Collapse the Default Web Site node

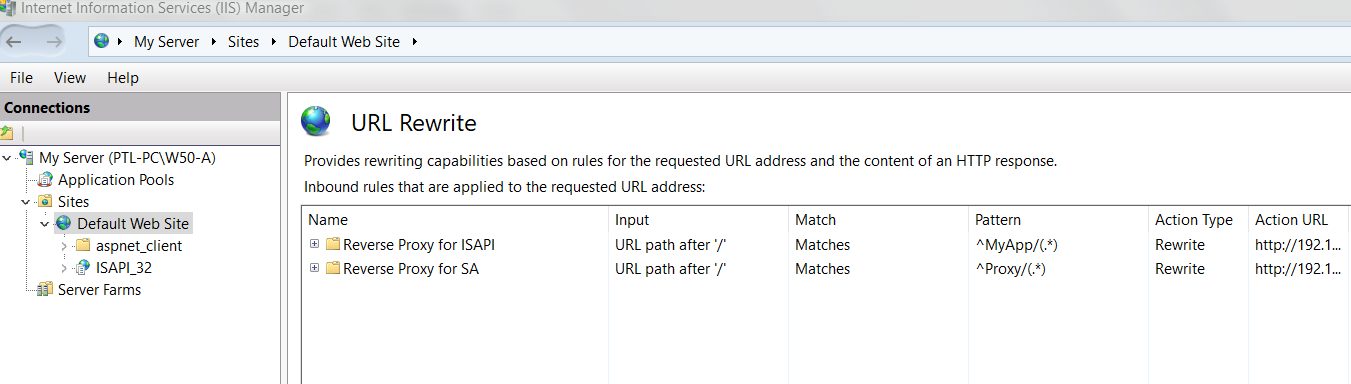pos(44,223)
